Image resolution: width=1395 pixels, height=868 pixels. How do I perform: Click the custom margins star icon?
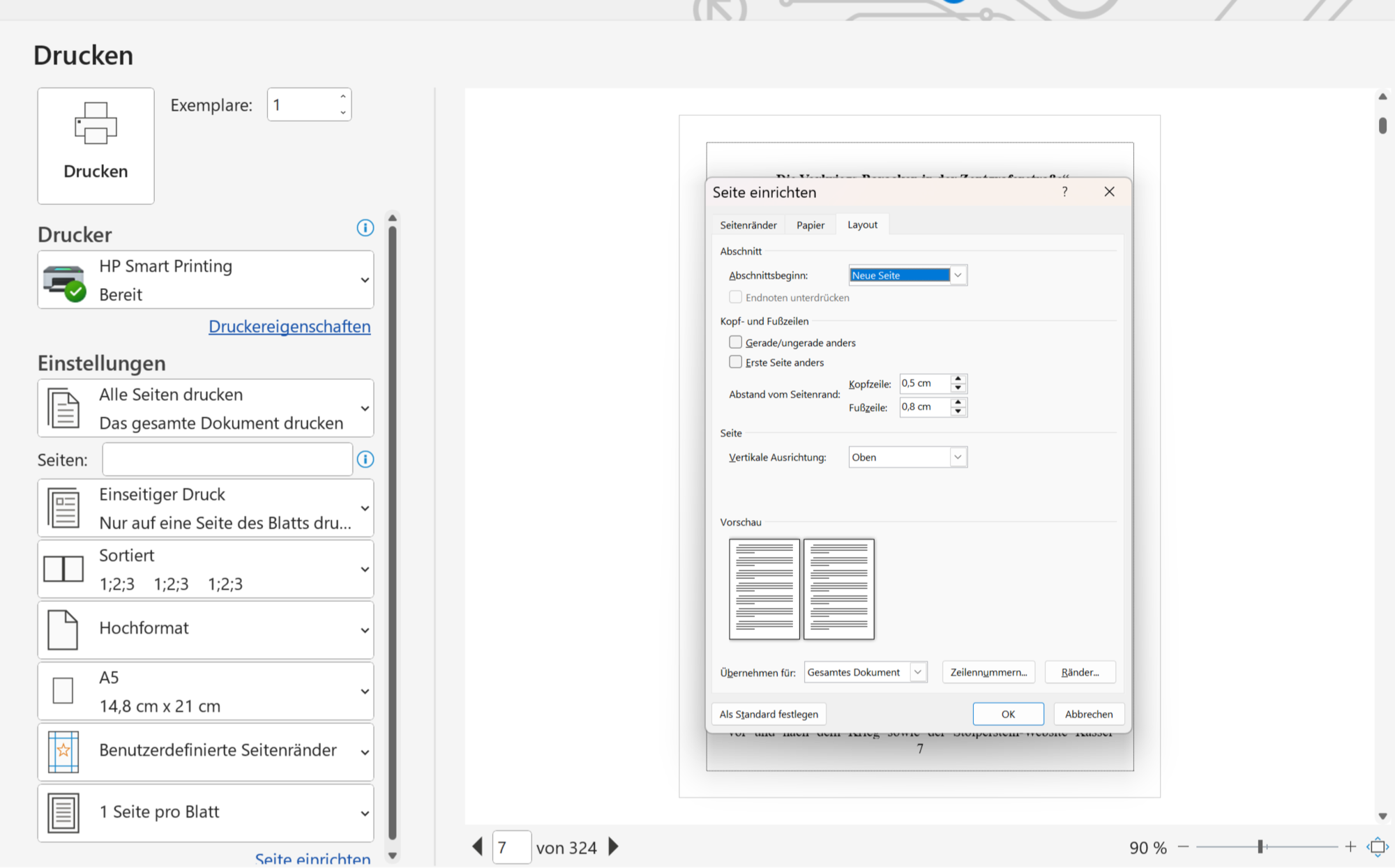point(63,752)
